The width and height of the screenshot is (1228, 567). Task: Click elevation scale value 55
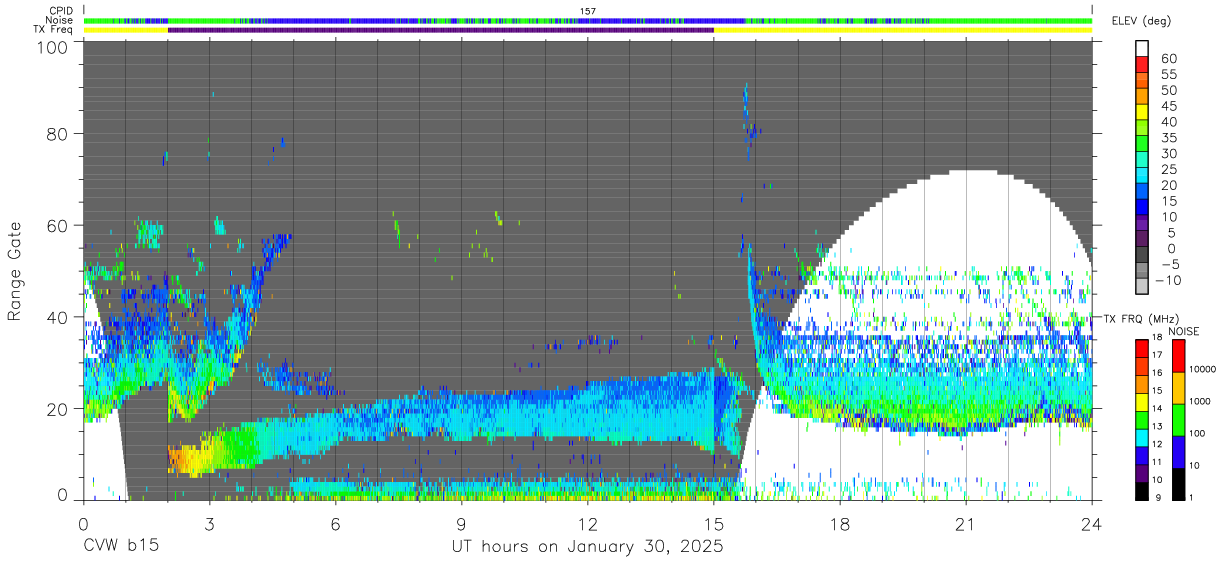coord(1168,75)
